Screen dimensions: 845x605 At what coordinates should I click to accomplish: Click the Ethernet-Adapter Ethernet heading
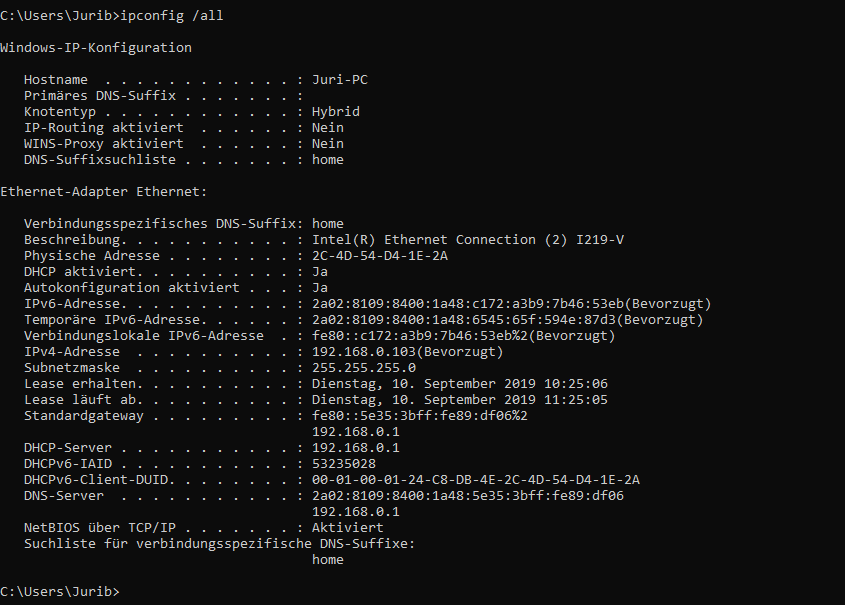103,192
